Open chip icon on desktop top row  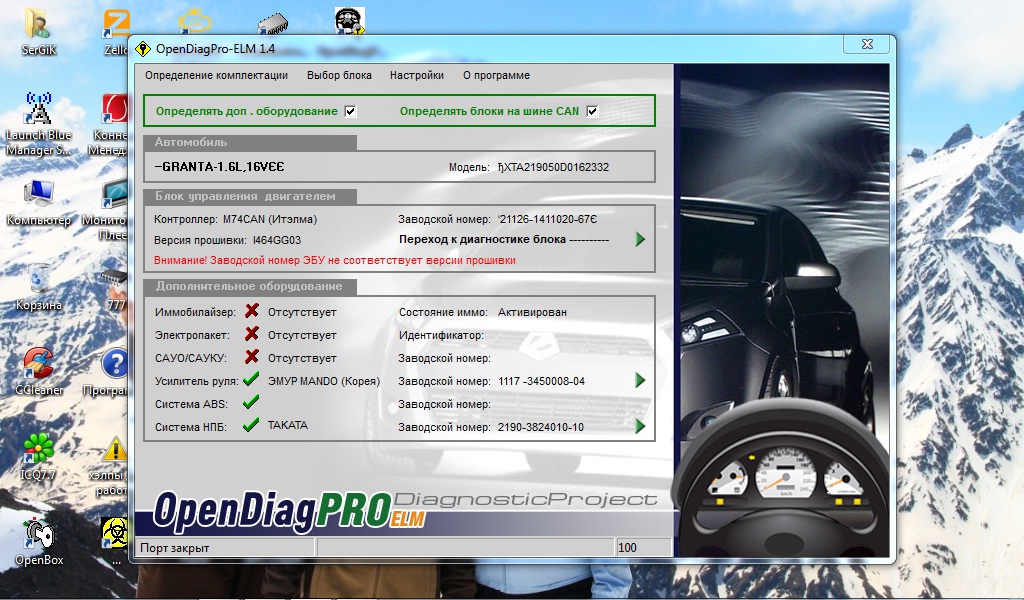click(x=272, y=24)
